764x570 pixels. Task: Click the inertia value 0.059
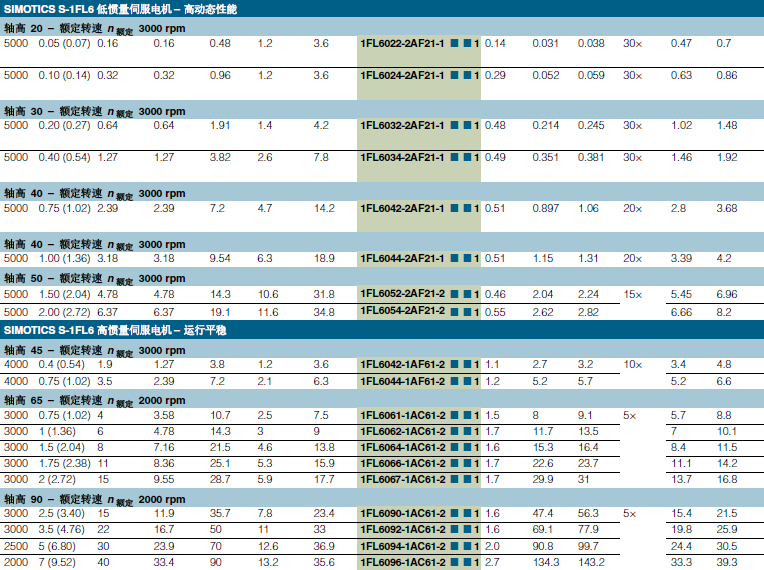[x=591, y=76]
